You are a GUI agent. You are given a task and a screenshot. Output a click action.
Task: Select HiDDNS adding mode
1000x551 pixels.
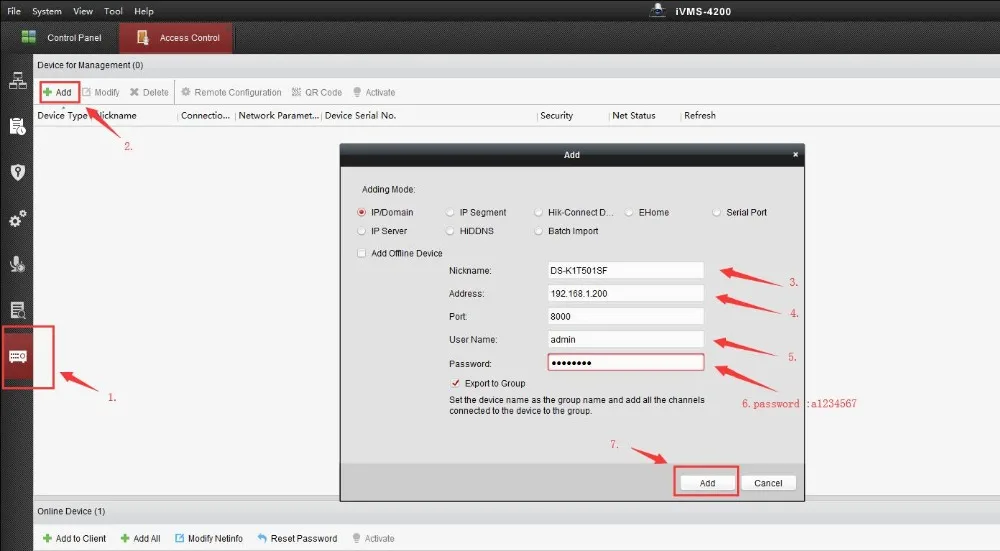[x=450, y=231]
